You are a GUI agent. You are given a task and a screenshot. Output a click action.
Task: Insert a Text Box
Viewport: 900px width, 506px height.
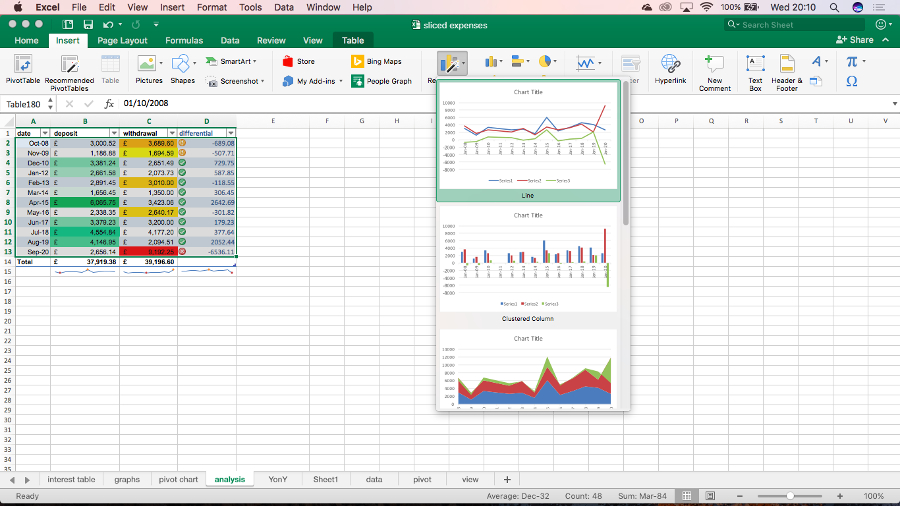[x=755, y=72]
